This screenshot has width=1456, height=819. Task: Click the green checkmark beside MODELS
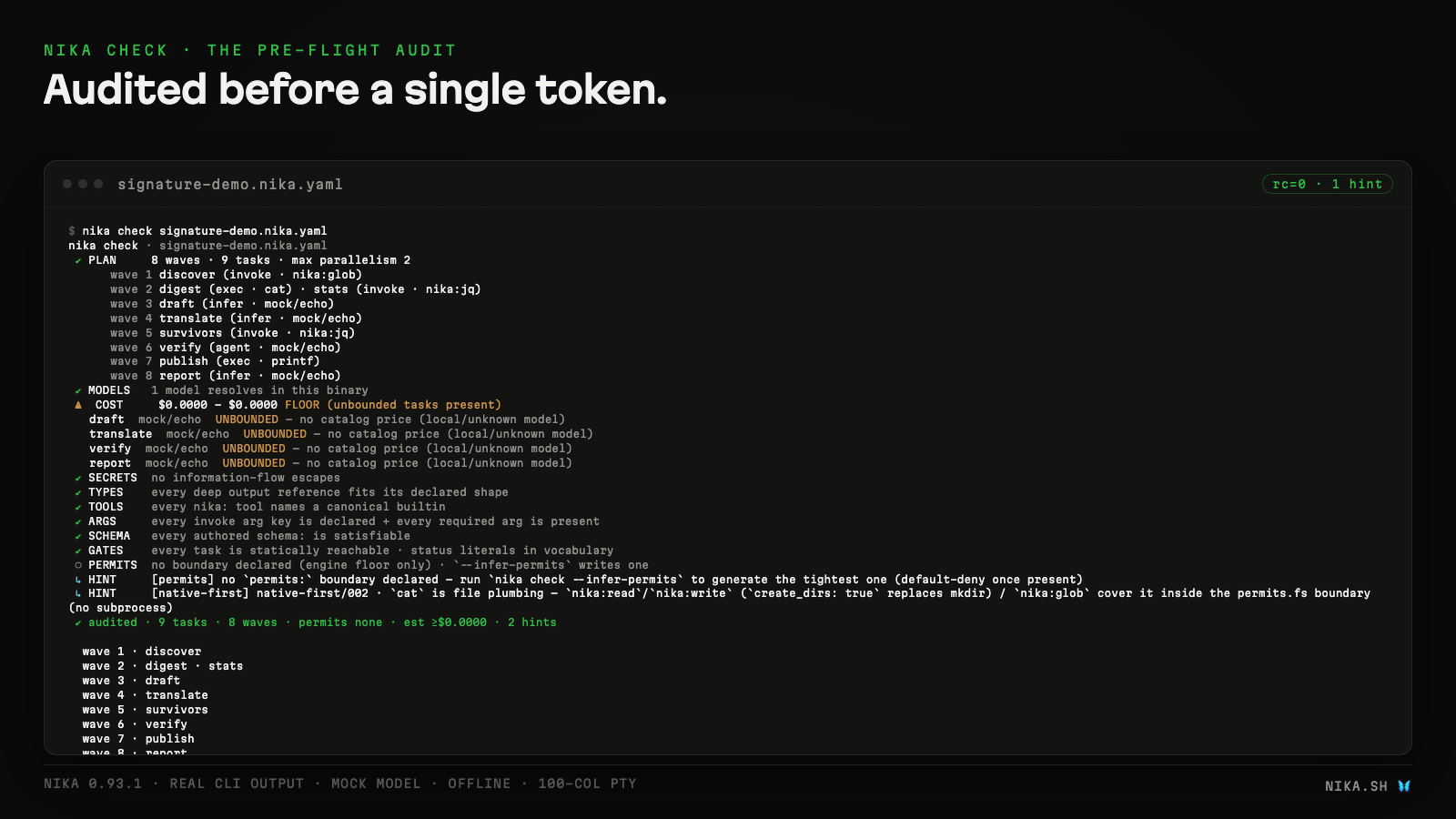tap(78, 390)
